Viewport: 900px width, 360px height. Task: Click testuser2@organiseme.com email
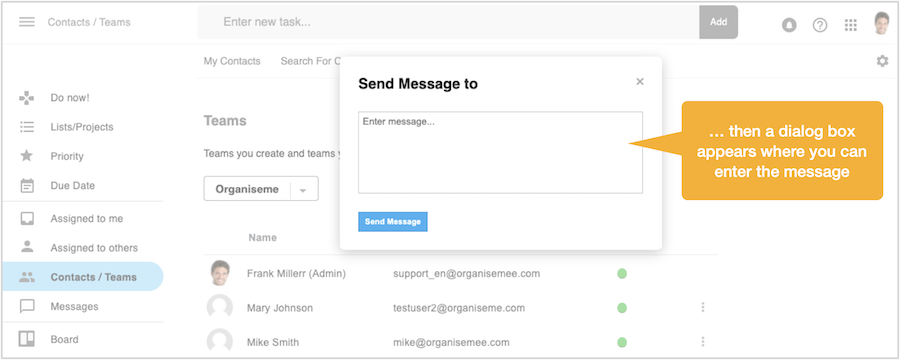click(459, 308)
